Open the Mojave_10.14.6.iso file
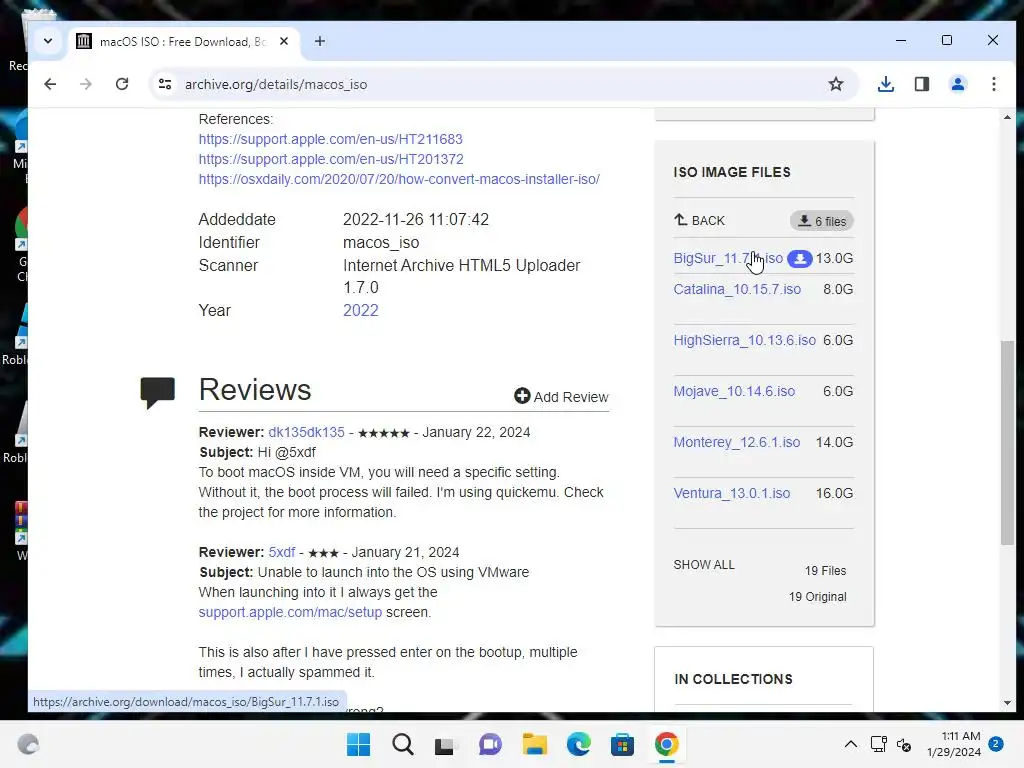The image size is (1024, 768). point(734,391)
